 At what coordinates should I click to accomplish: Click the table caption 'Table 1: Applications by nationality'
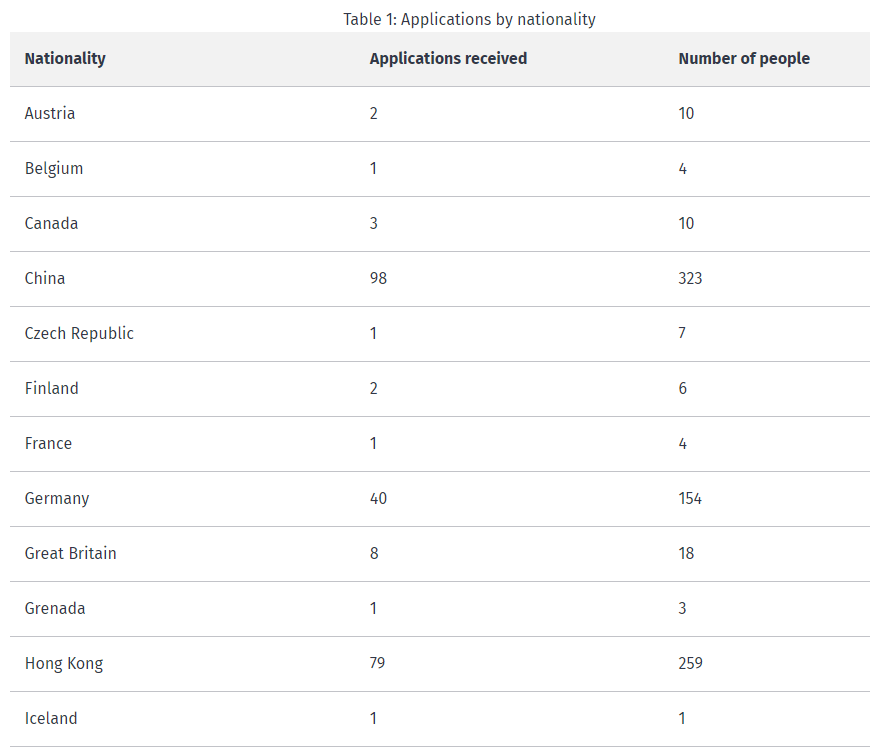pos(469,19)
